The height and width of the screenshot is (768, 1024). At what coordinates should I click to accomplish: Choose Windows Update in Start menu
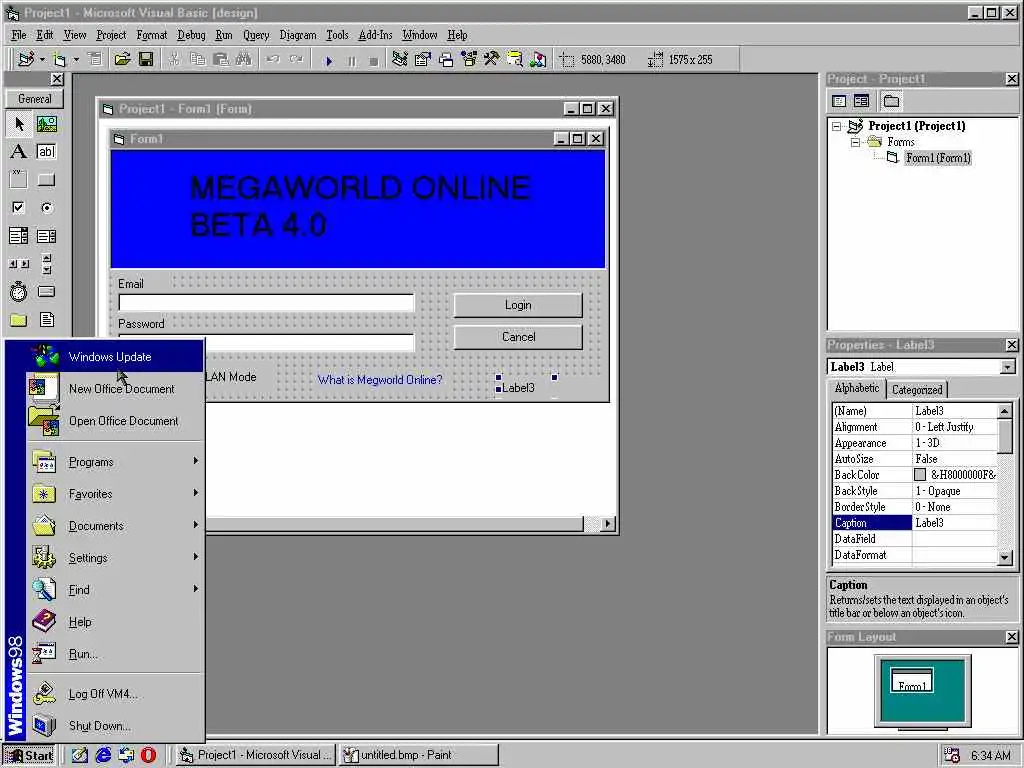coord(116,357)
